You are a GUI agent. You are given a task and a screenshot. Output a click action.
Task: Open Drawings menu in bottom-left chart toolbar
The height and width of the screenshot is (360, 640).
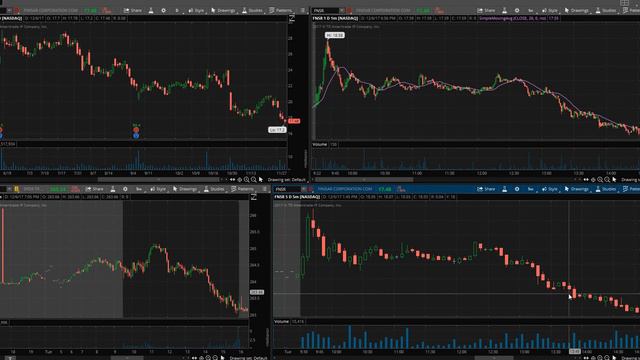click(x=184, y=189)
